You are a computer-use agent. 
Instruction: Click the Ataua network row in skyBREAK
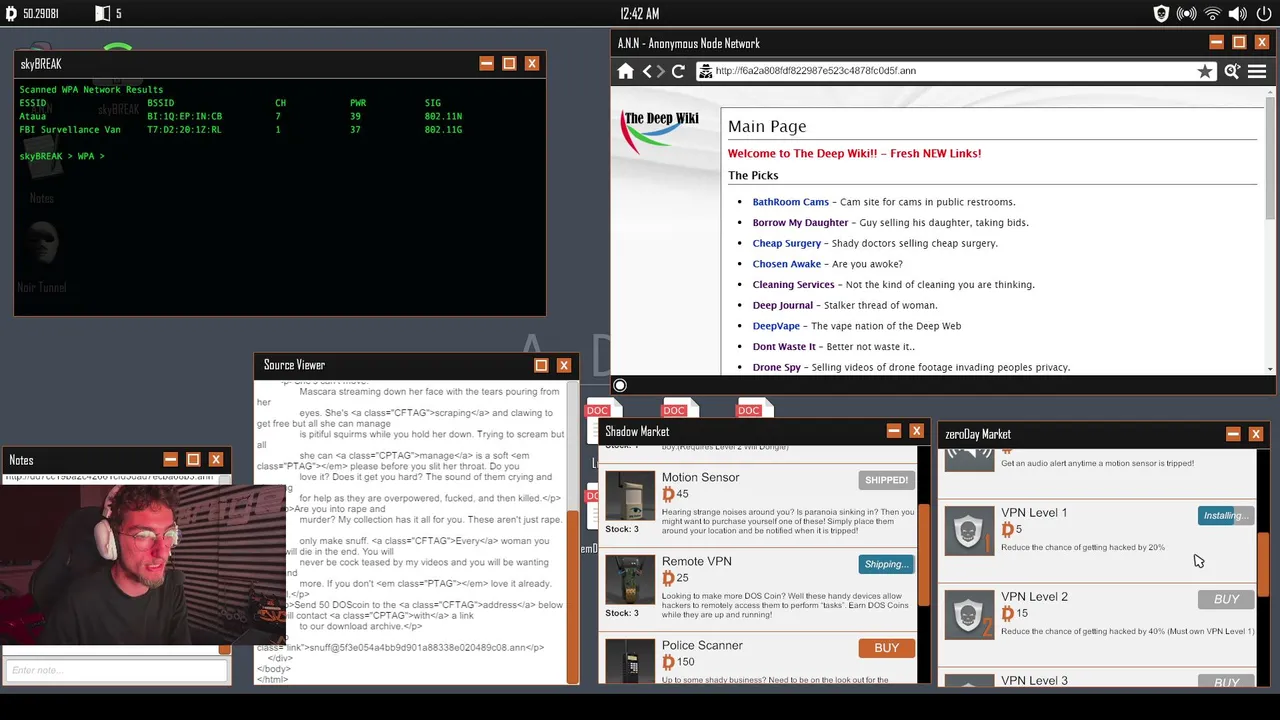(x=240, y=116)
